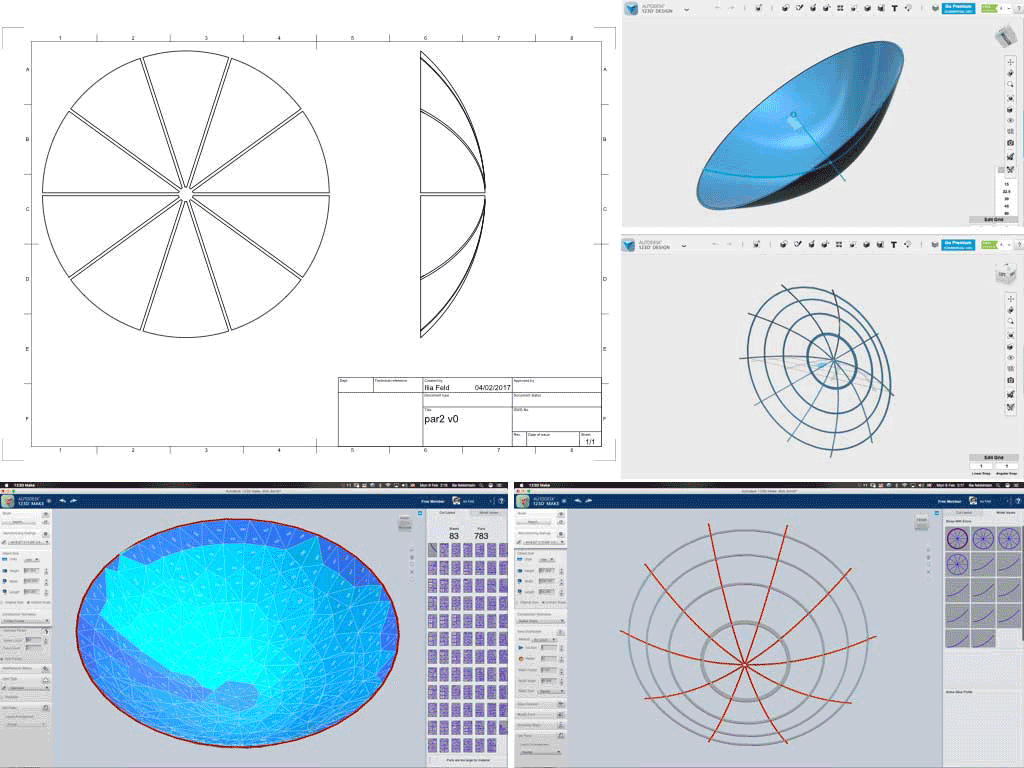Open Construction Technique dropdown in left Make window
Viewport: 1024px width, 768px height.
(x=25, y=621)
